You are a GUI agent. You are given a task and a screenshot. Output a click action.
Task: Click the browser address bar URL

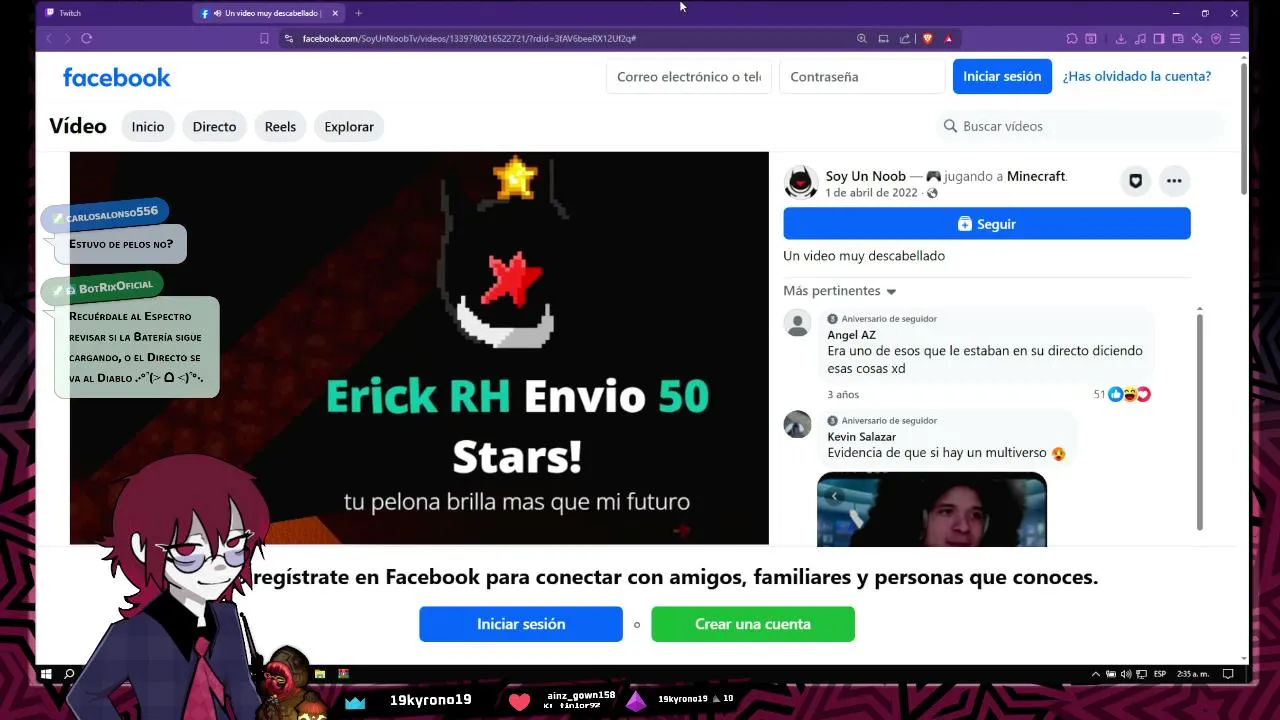coord(469,38)
